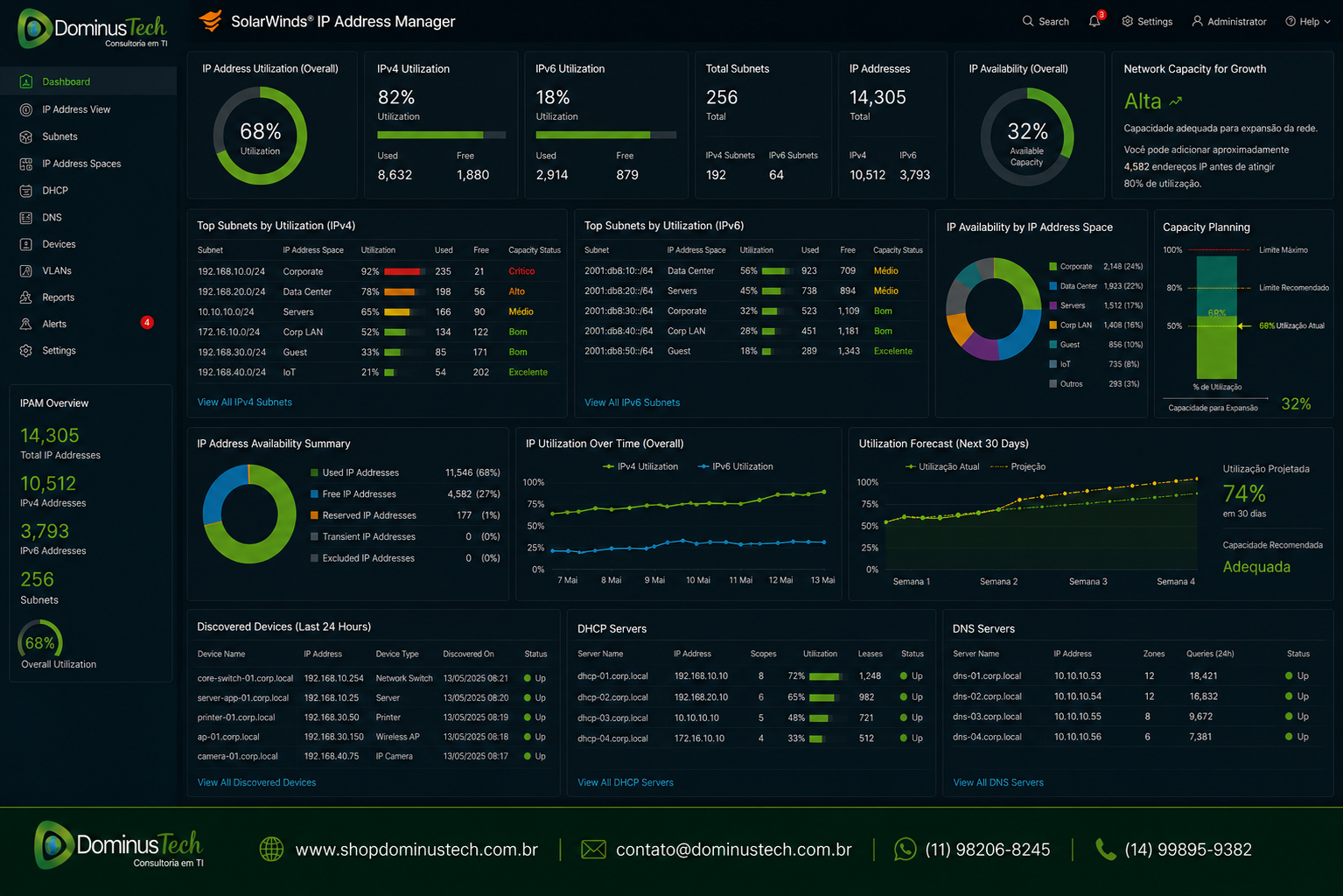Click the Search magnifier icon
1343x896 pixels.
[x=1028, y=21]
